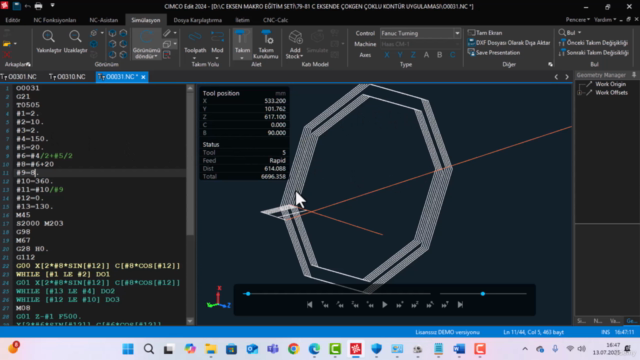640x360 pixels.
Task: Go to Sonraki Takım Değişikliği
Action: pos(593,53)
